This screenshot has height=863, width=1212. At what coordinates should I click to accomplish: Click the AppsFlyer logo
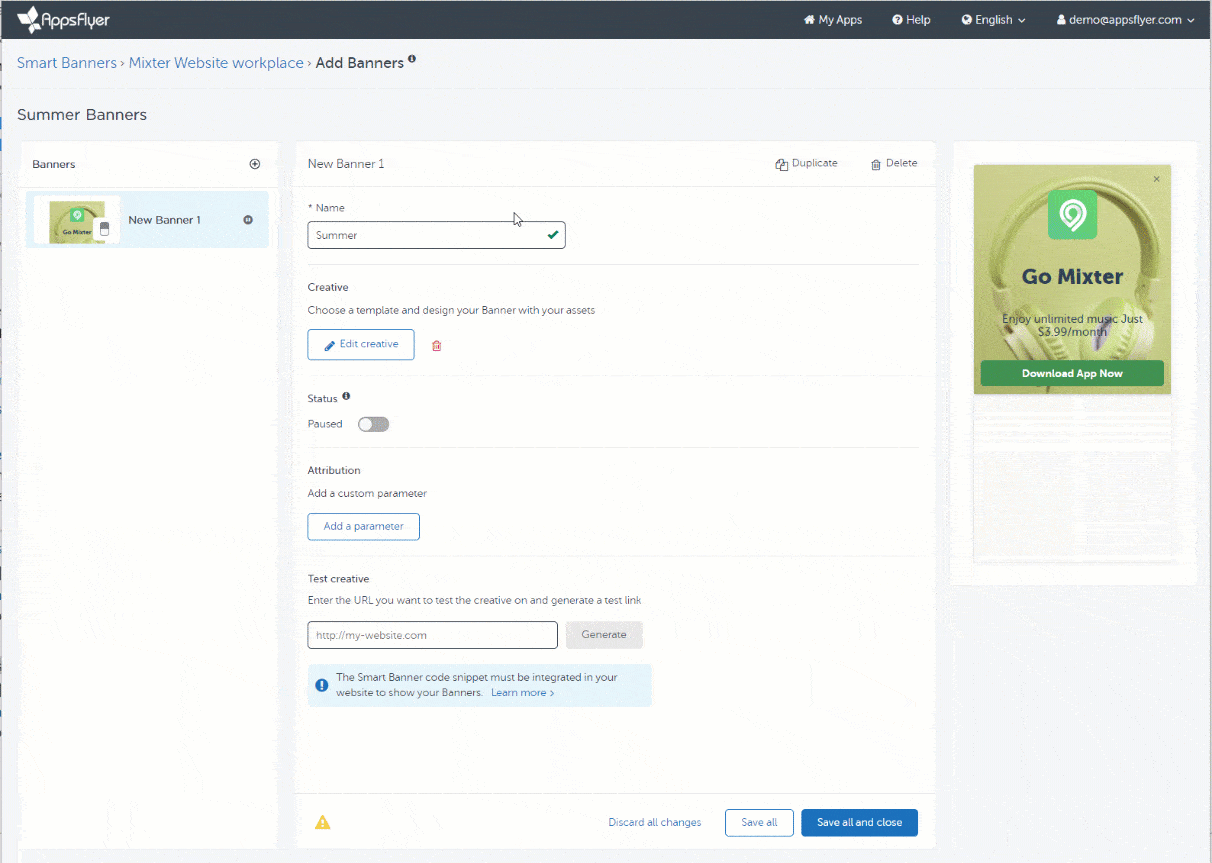(63, 19)
